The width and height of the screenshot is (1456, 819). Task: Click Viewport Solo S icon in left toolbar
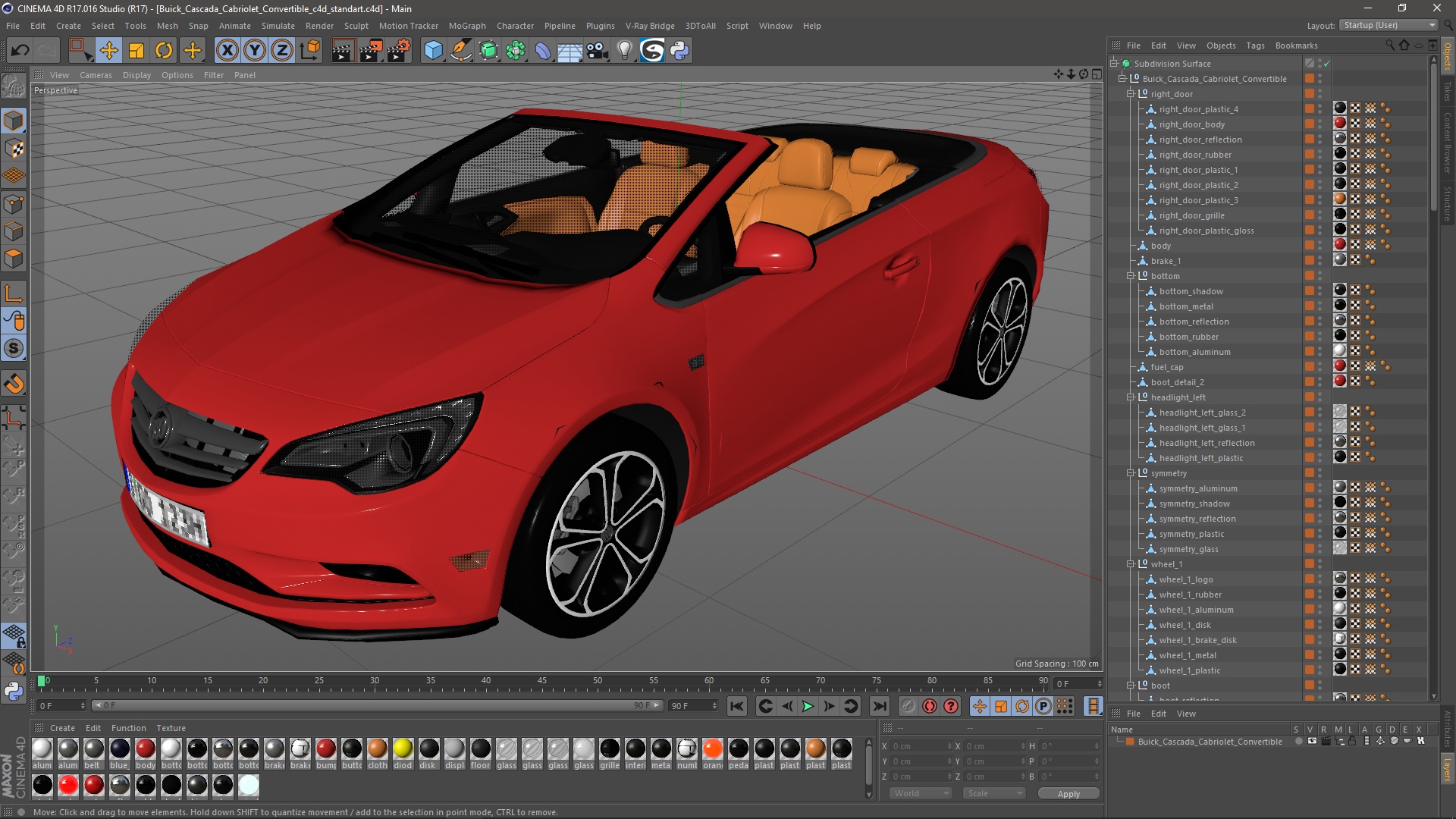pos(14,349)
